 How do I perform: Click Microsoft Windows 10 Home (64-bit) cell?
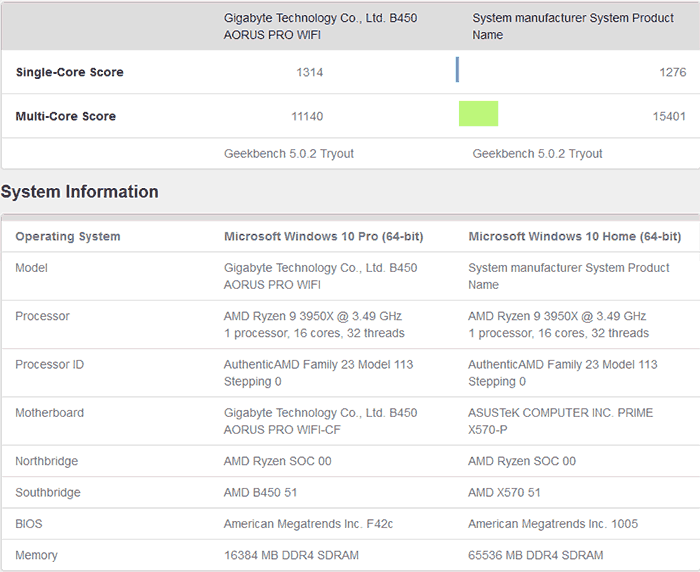coord(574,237)
